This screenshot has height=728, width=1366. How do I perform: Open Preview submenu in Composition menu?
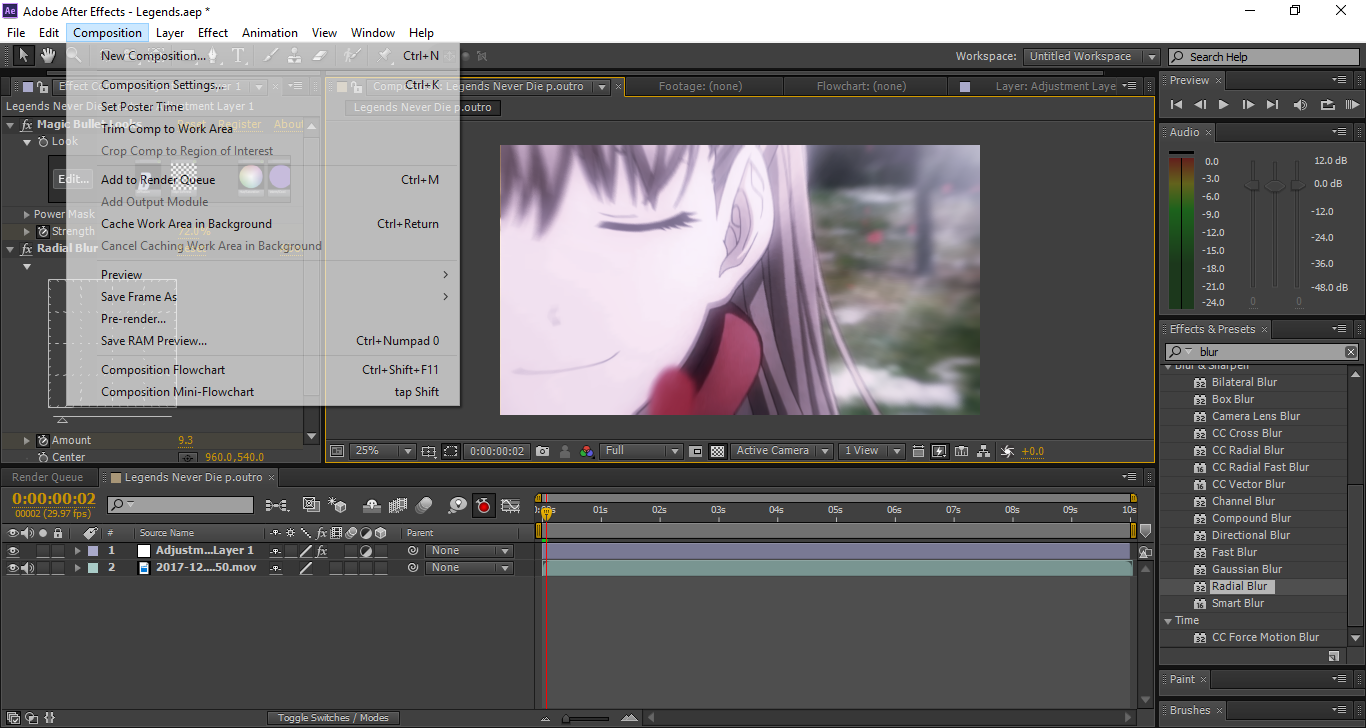[263, 275]
